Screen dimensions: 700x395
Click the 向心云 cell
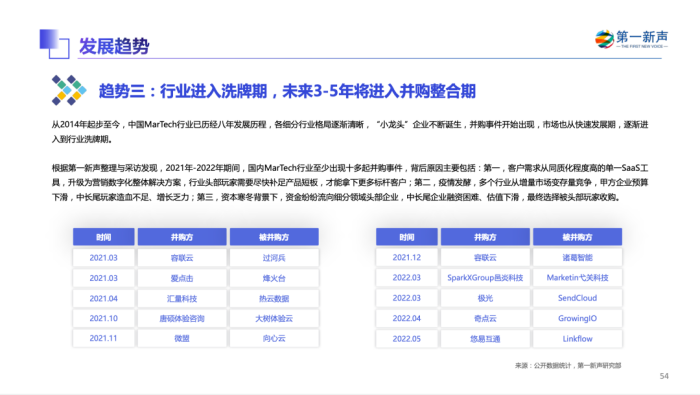tap(274, 338)
